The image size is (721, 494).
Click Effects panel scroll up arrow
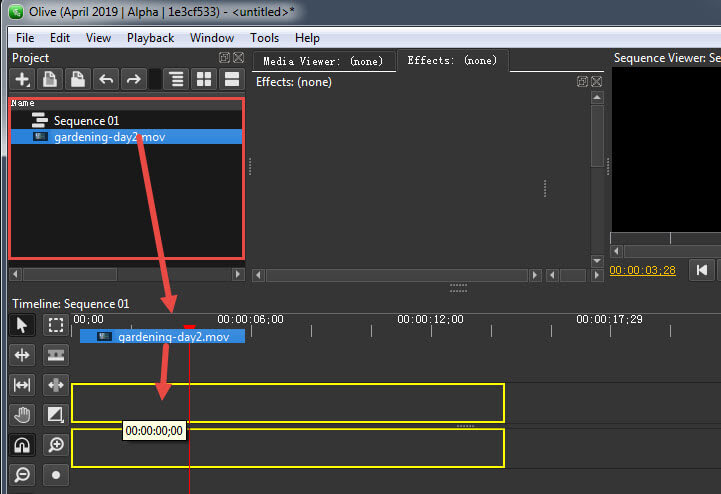coord(597,97)
